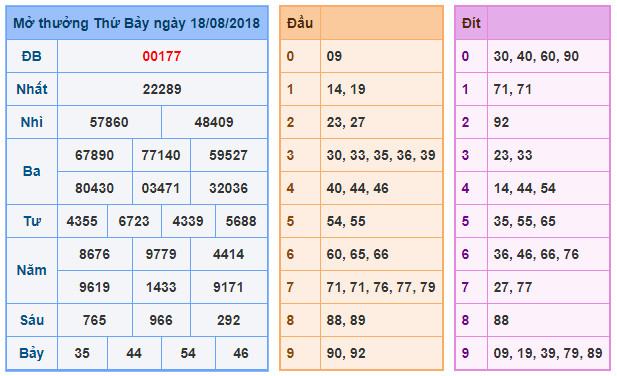Select the number 9619
The image size is (617, 376).
94,288
